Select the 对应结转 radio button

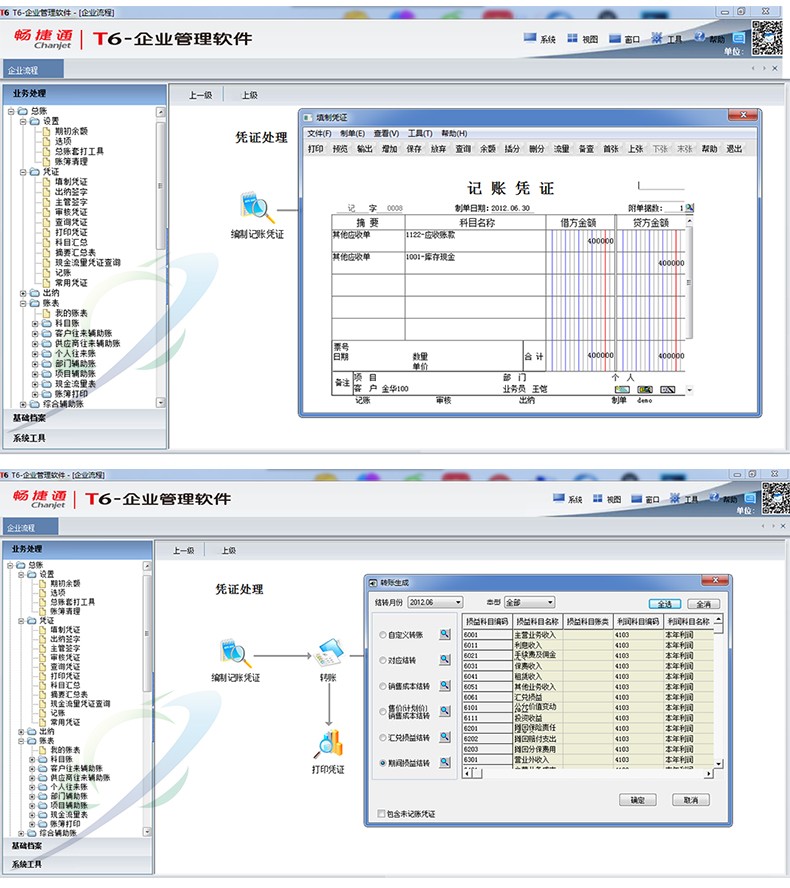click(x=383, y=660)
